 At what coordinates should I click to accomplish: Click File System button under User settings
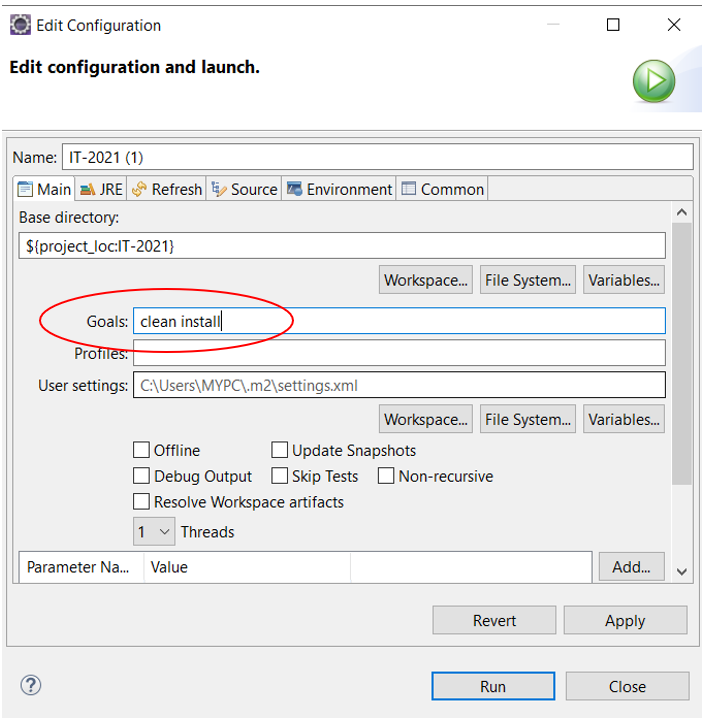528,419
